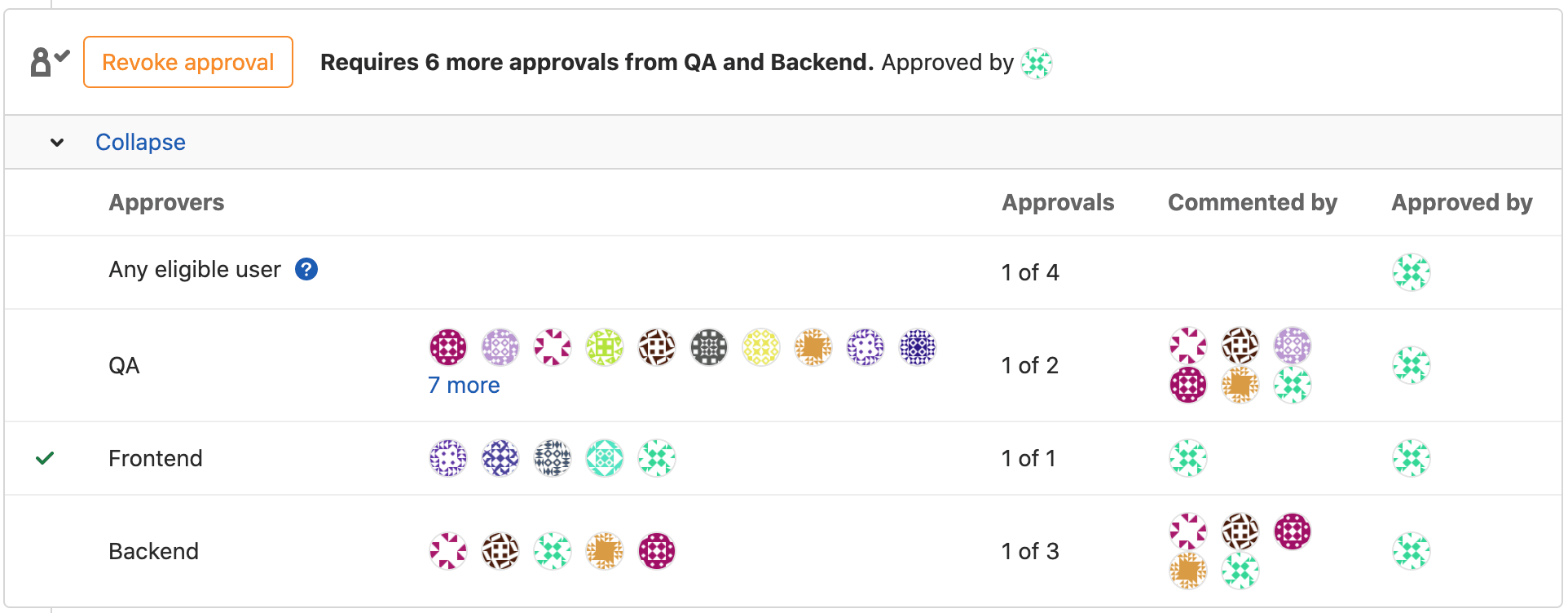Viewport: 1568px width, 613px height.
Task: Open the Approved by avatar in the Backend row
Action: pyautogui.click(x=1411, y=550)
